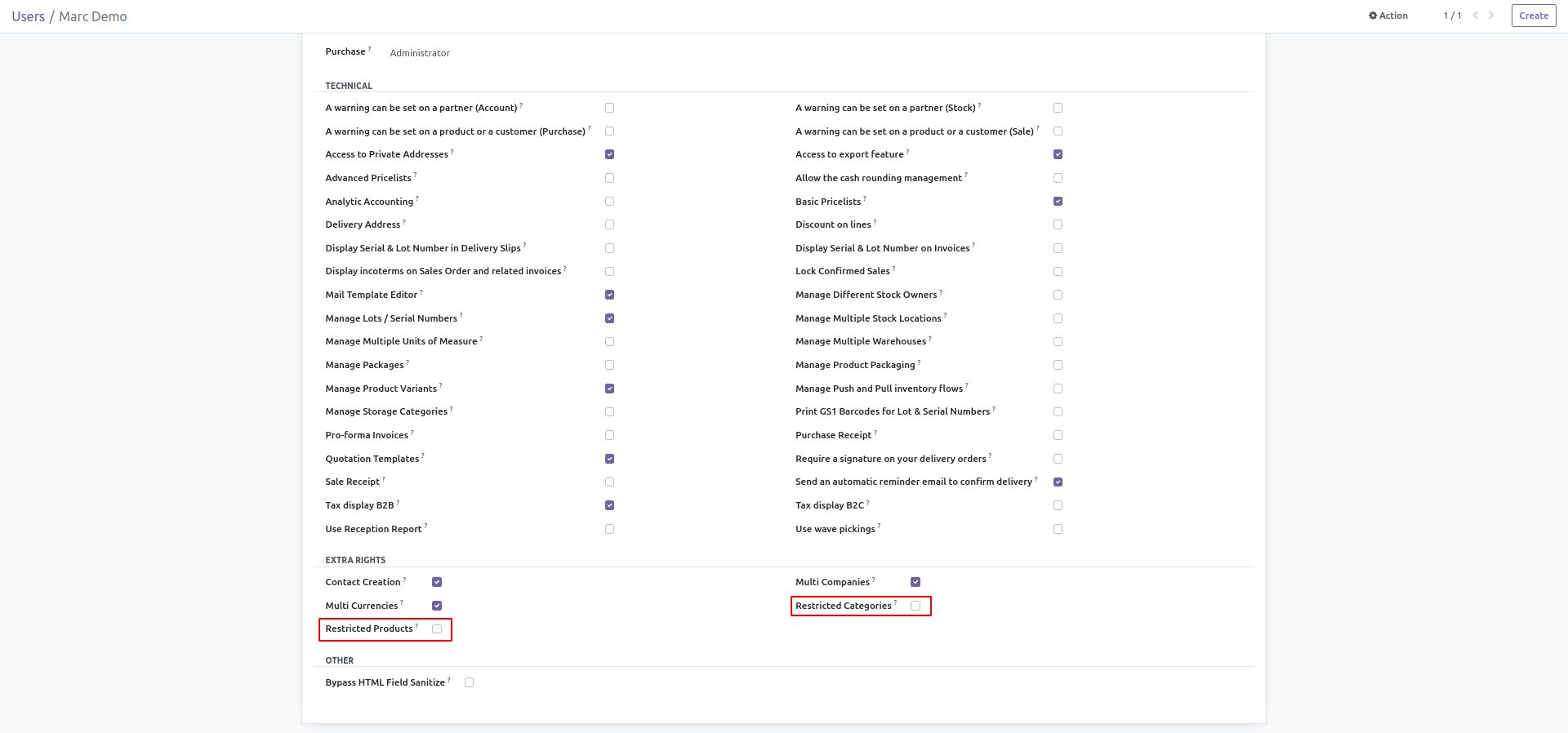
Task: Uncheck Multi Currencies checkbox
Action: point(437,606)
